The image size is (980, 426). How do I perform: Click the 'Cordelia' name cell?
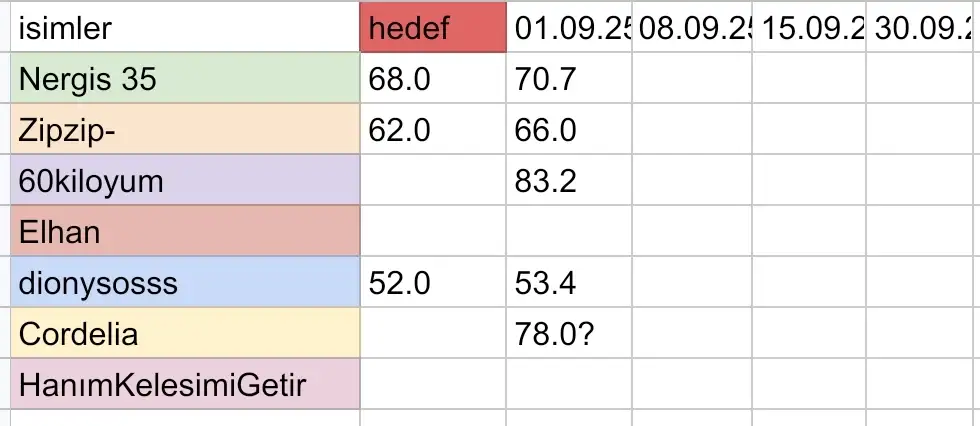click(185, 333)
